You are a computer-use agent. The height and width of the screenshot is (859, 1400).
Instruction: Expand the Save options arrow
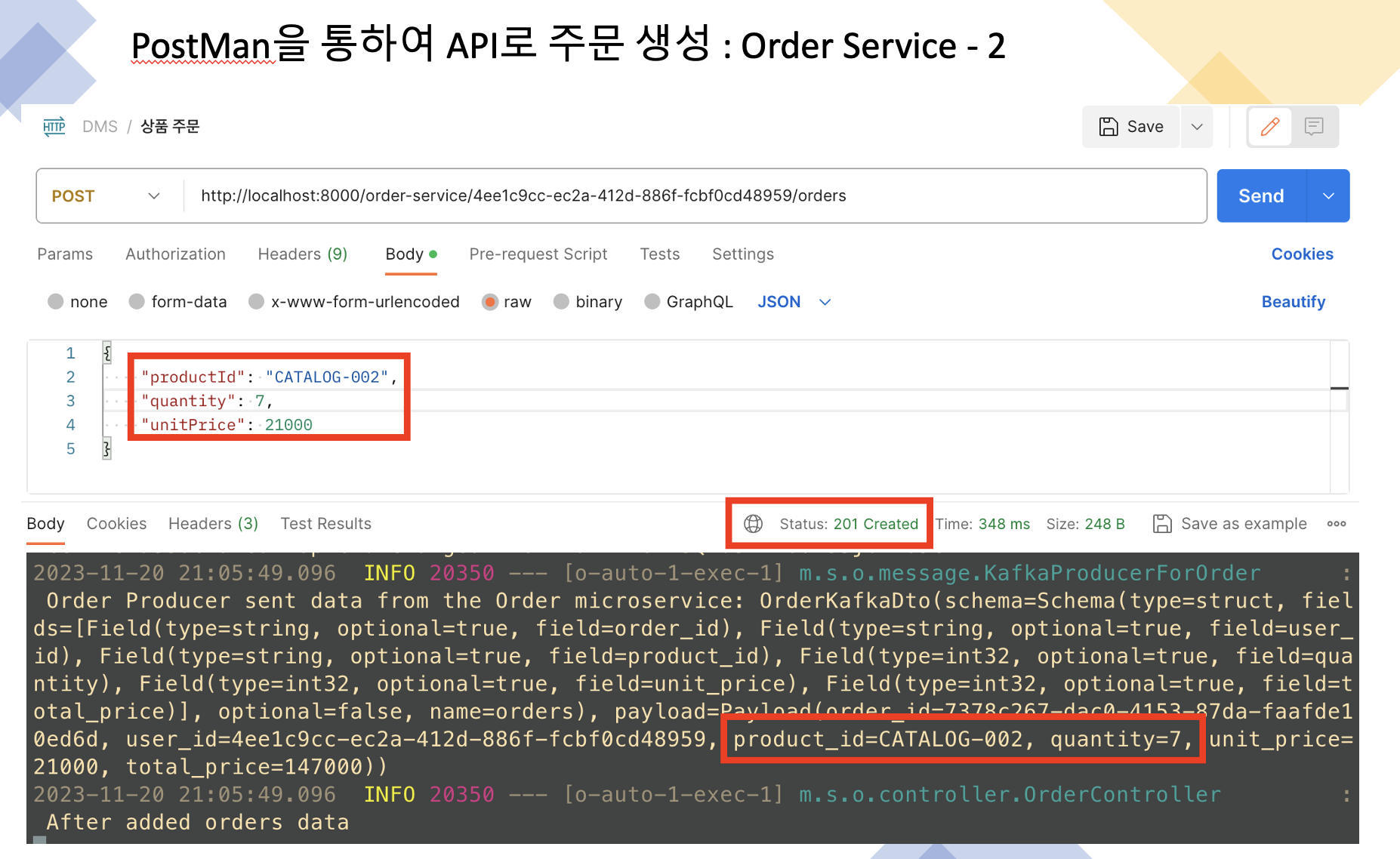pos(1197,127)
